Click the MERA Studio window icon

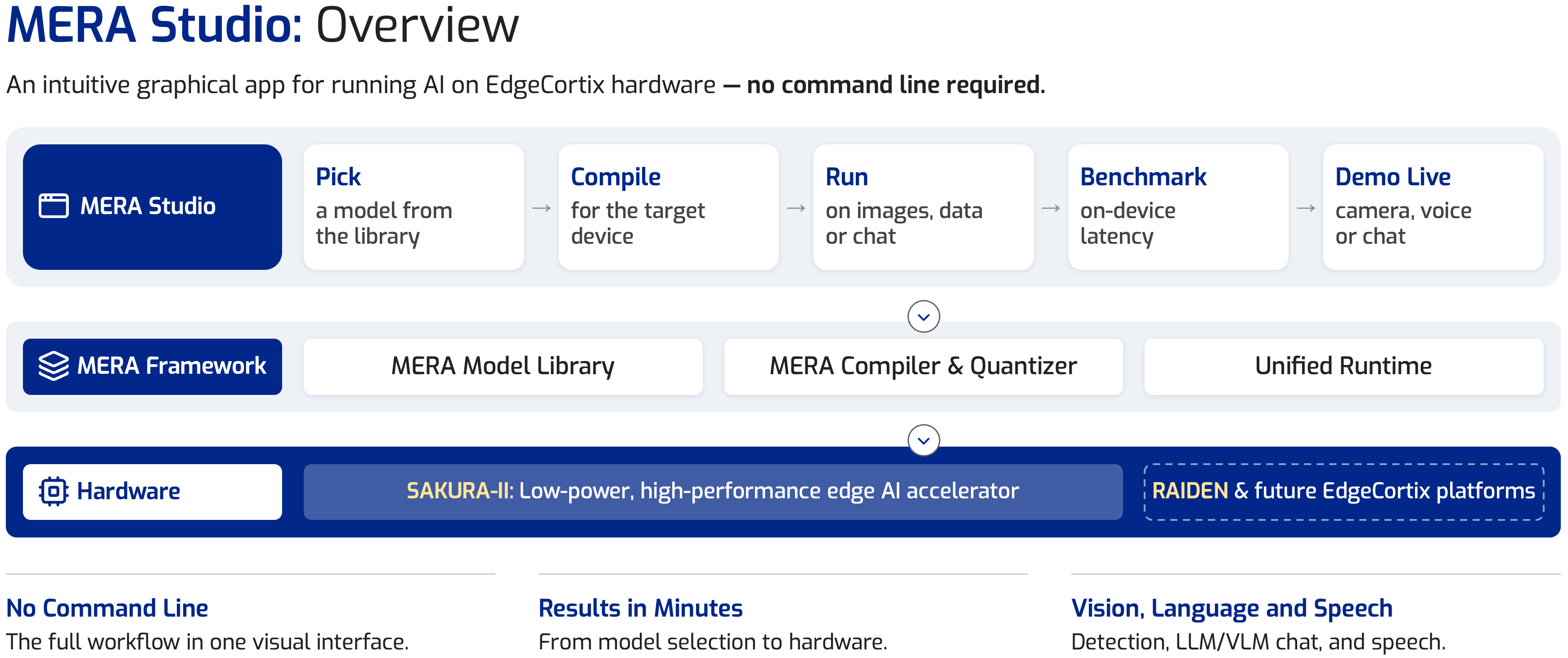(54, 206)
